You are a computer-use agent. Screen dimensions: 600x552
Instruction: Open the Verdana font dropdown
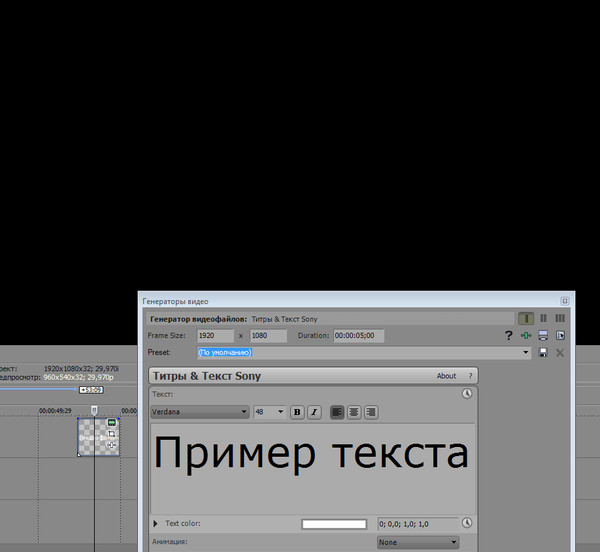(x=200, y=412)
